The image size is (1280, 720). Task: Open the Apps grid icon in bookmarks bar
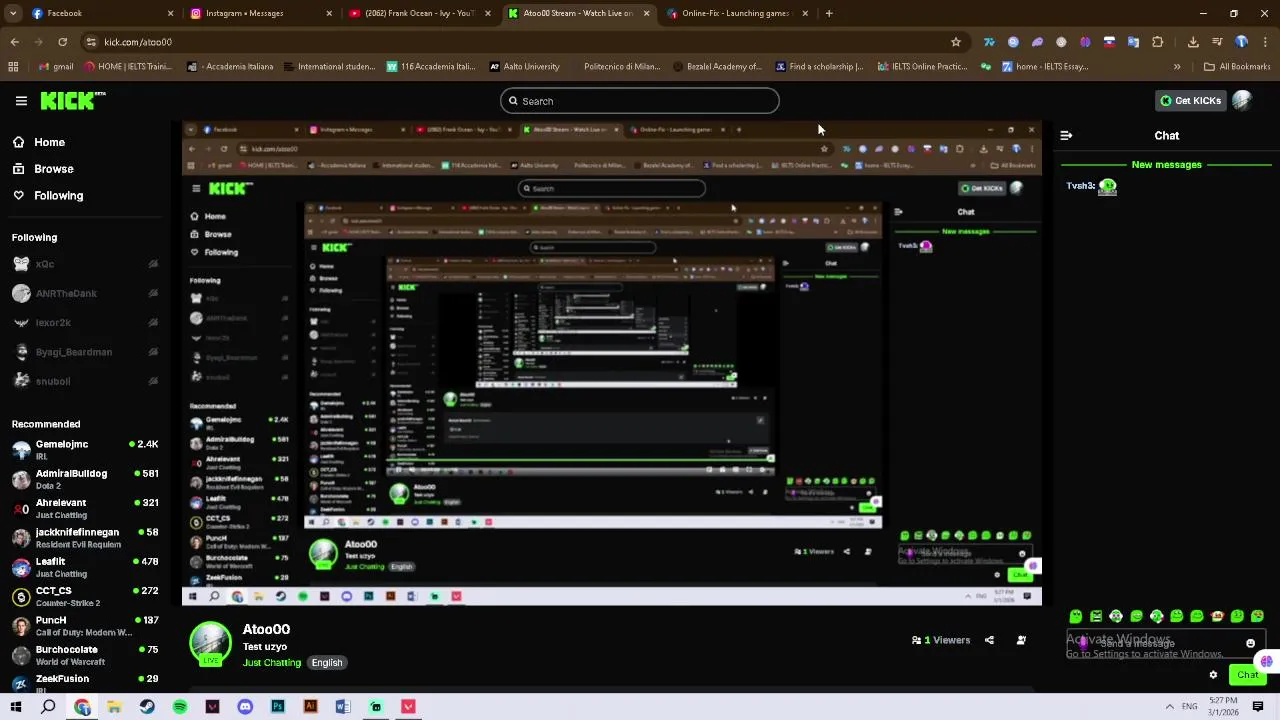pos(13,67)
